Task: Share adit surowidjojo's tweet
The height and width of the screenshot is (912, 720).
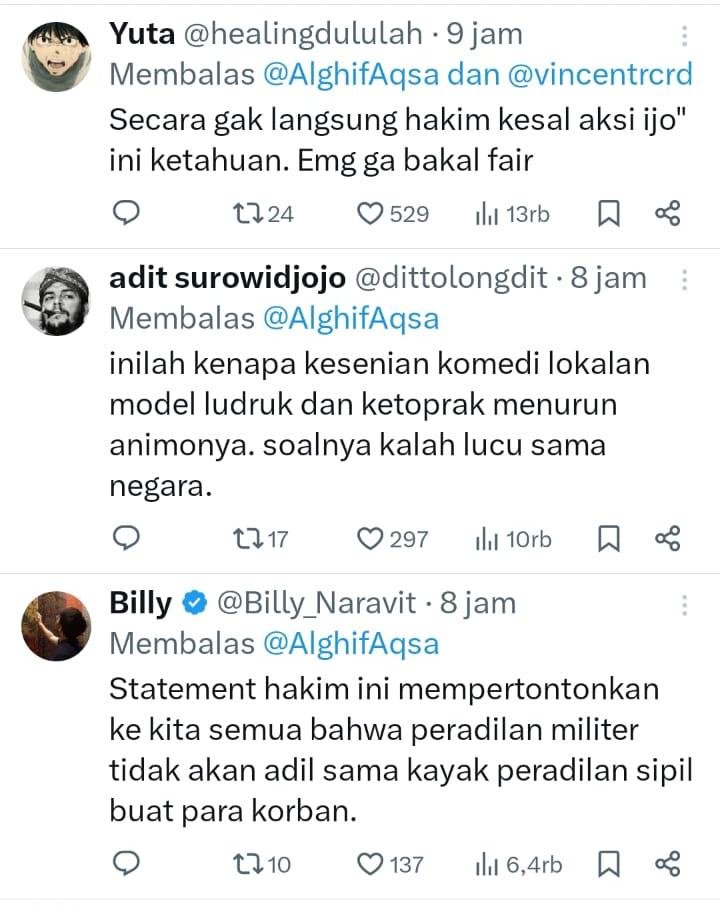Action: (668, 538)
